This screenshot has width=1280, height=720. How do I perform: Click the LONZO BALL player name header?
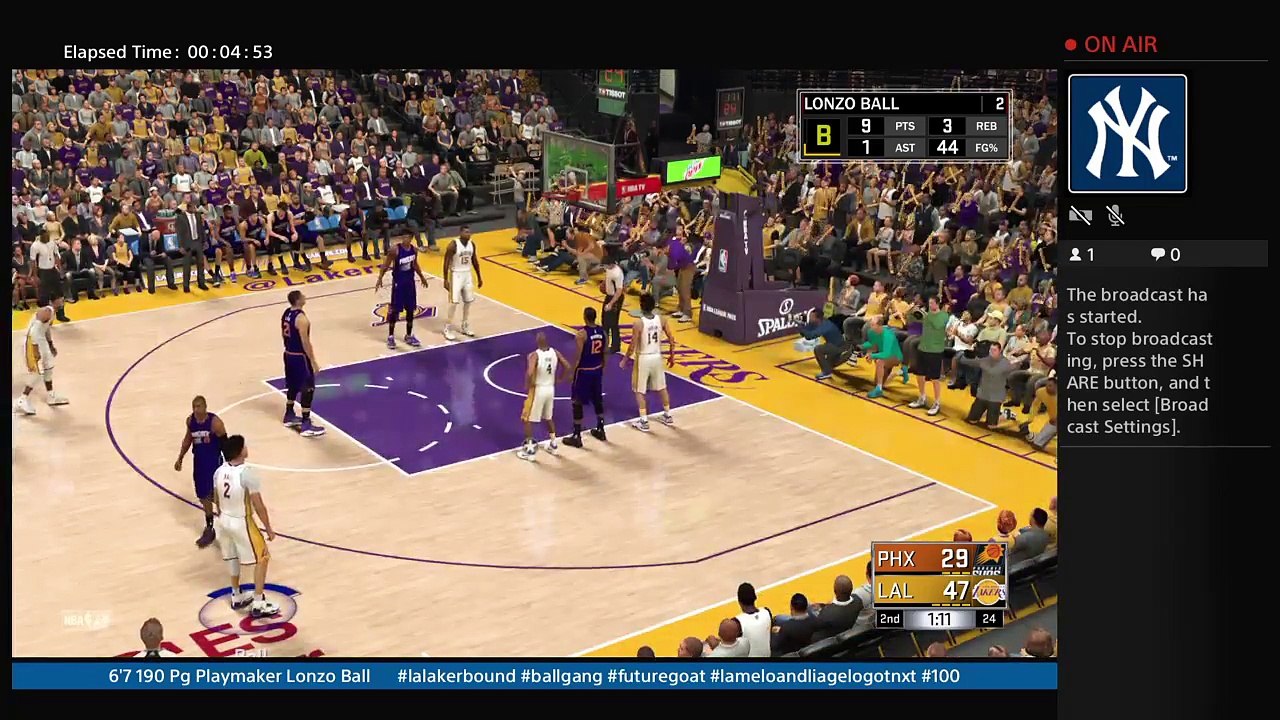point(851,104)
